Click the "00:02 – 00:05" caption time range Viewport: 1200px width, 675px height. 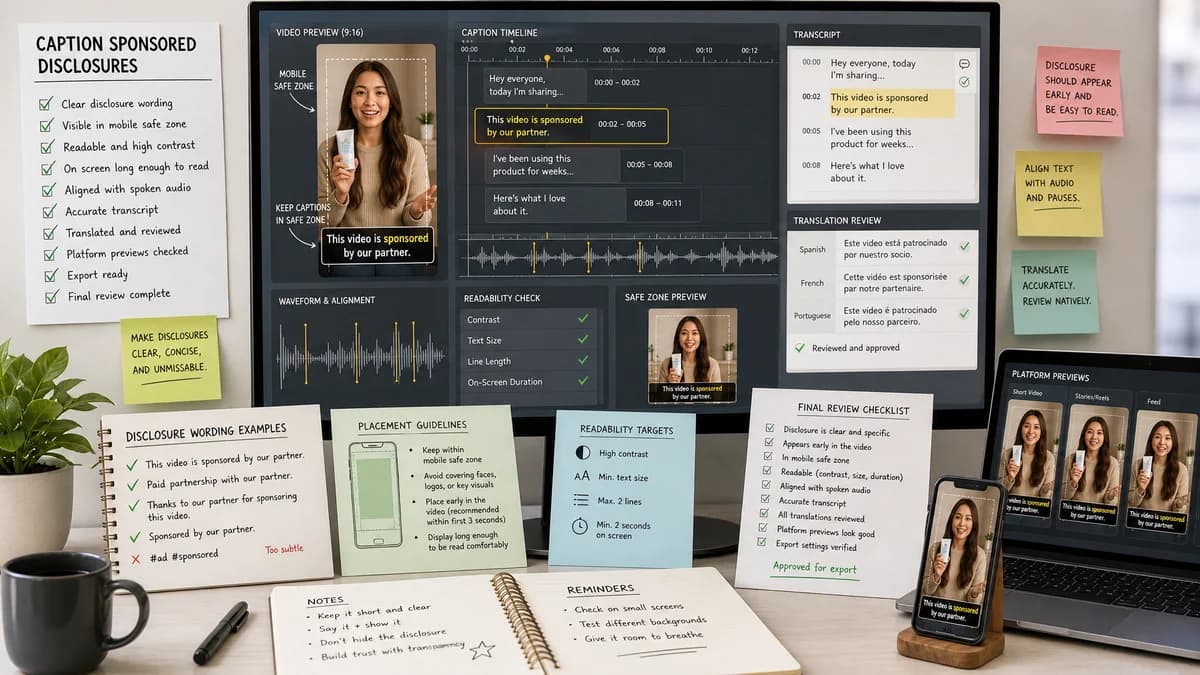pyautogui.click(x=622, y=125)
